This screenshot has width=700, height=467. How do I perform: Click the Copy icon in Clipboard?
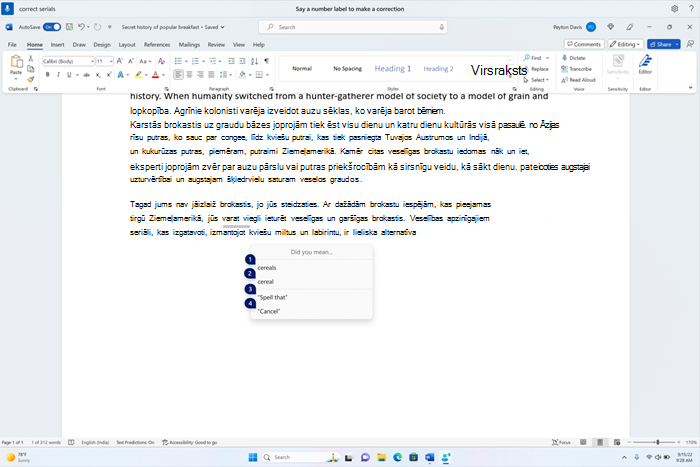pyautogui.click(x=30, y=69)
